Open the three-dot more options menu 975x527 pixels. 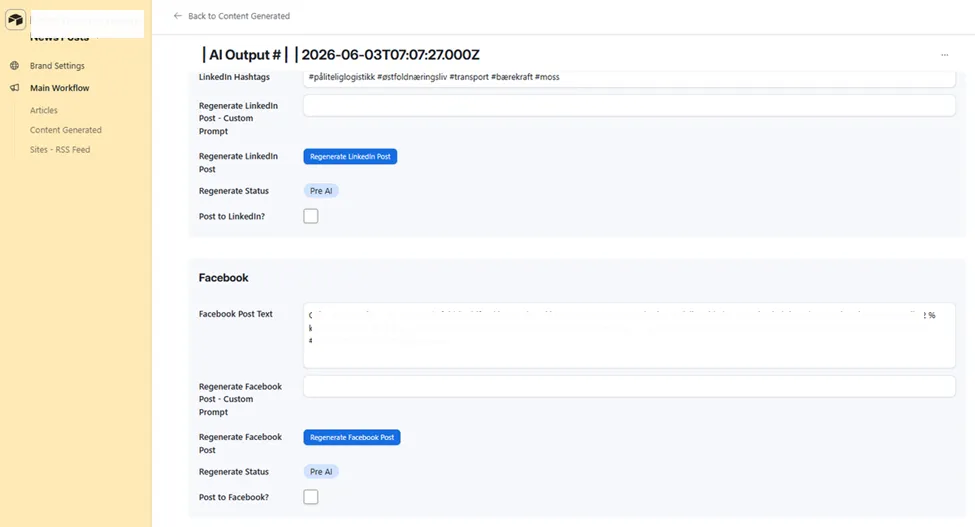coord(945,55)
